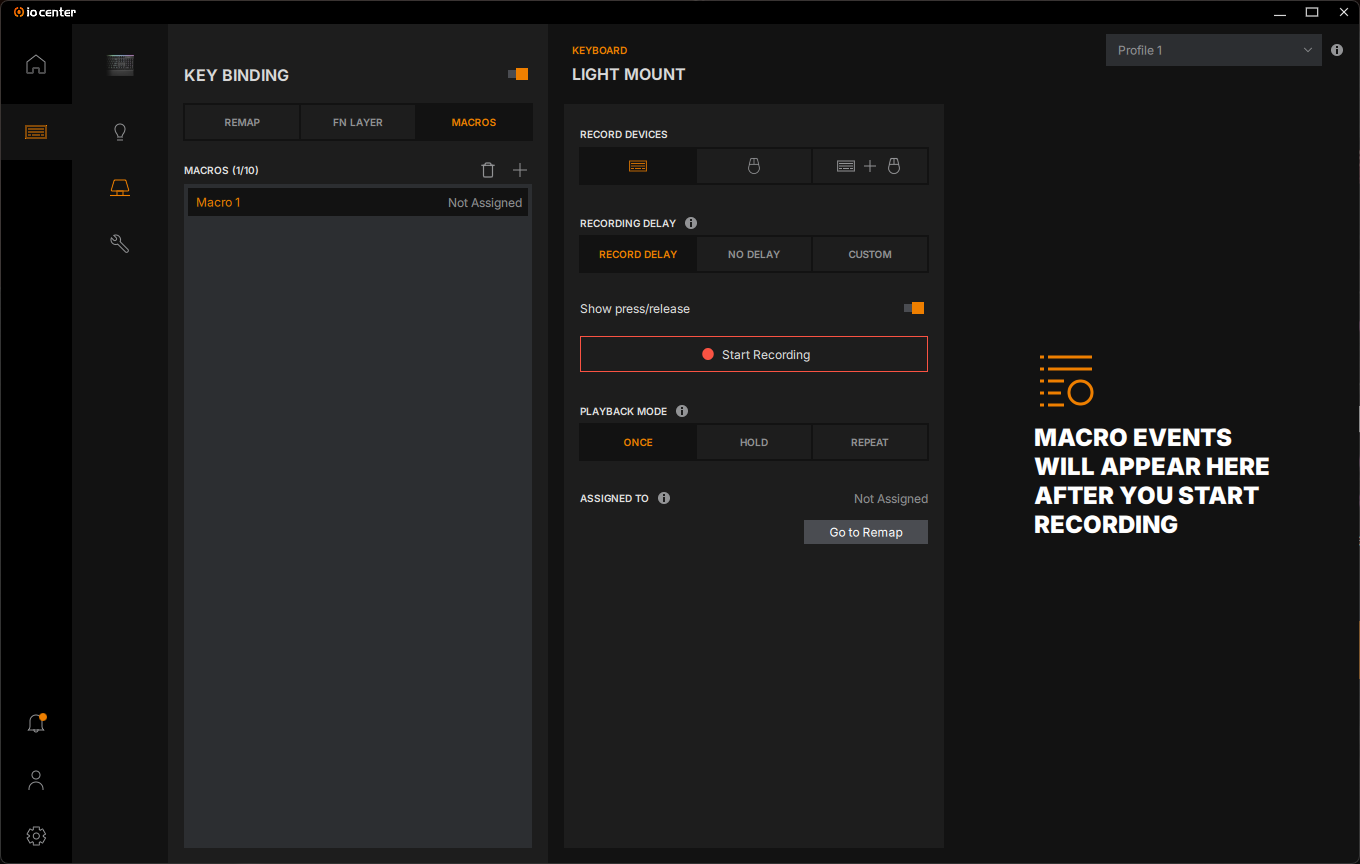Image resolution: width=1360 pixels, height=864 pixels.
Task: Click info icon next to Recording Delay
Action: point(691,223)
